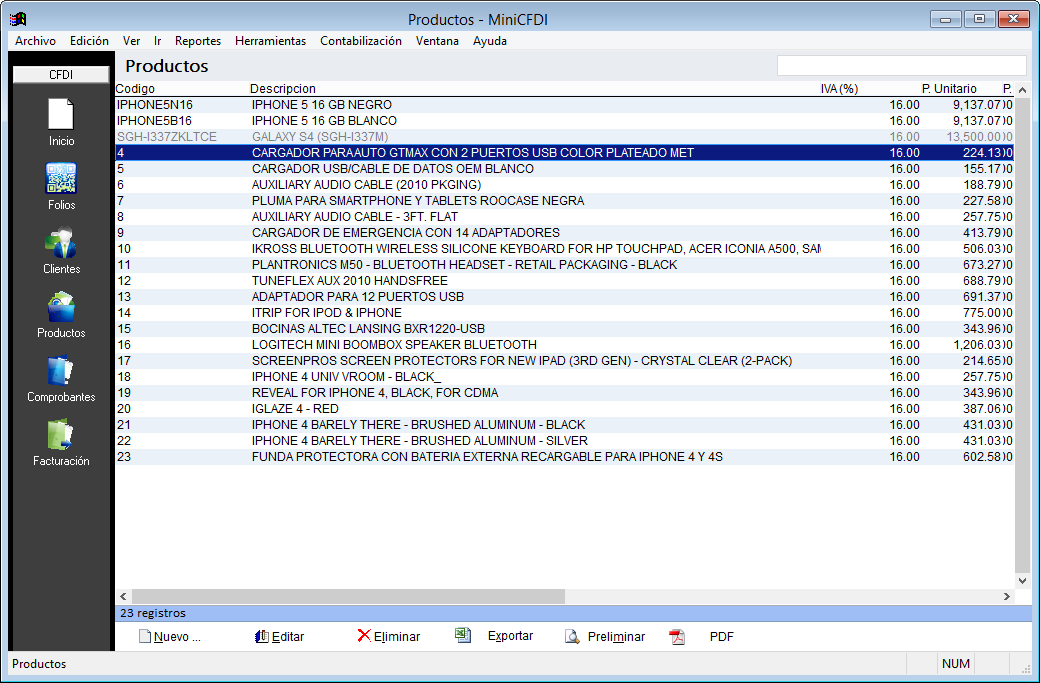Image resolution: width=1040 pixels, height=683 pixels.
Task: Select the PLANTRONICS M50 headset row
Action: (x=564, y=265)
